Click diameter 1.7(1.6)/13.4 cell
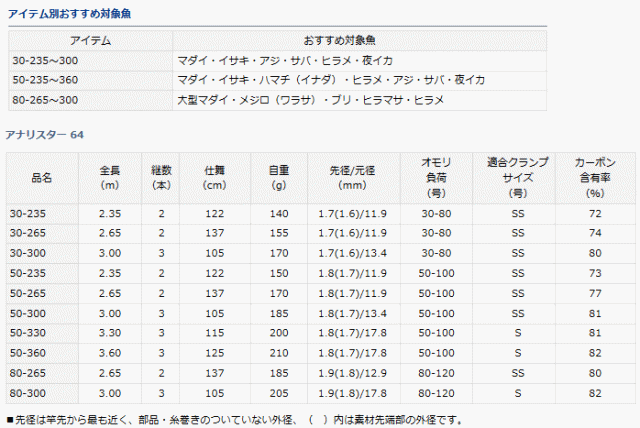 353,253
